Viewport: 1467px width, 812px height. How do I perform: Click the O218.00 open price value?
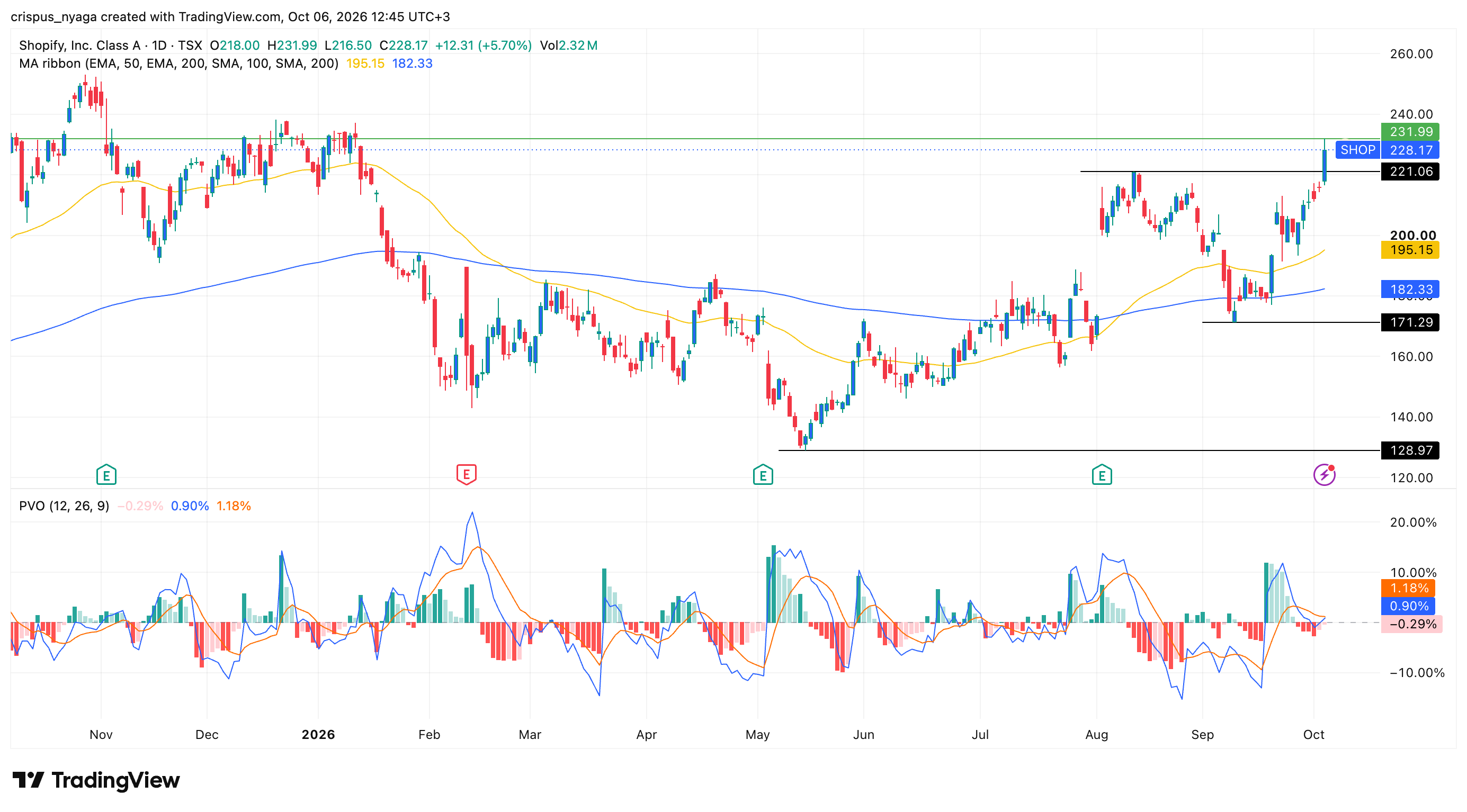click(235, 46)
